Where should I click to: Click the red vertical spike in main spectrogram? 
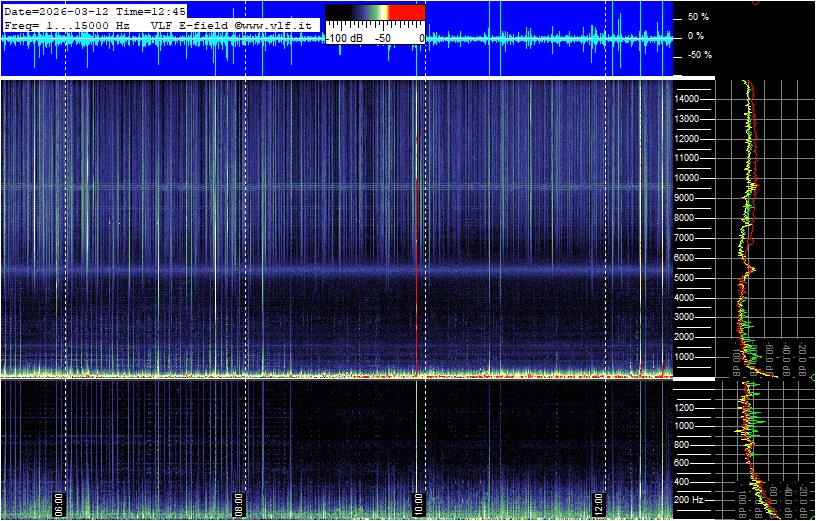click(x=416, y=250)
